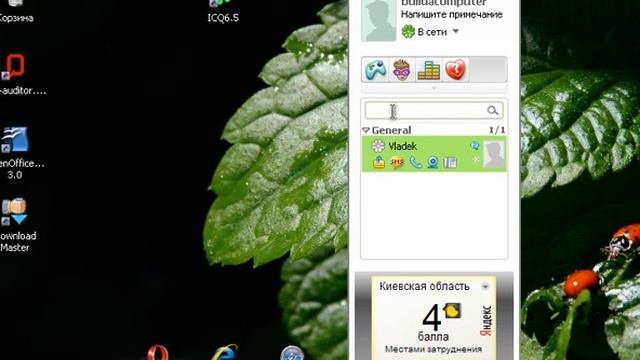
Task: Click the 'Киевская область' region label
Action: 424,287
